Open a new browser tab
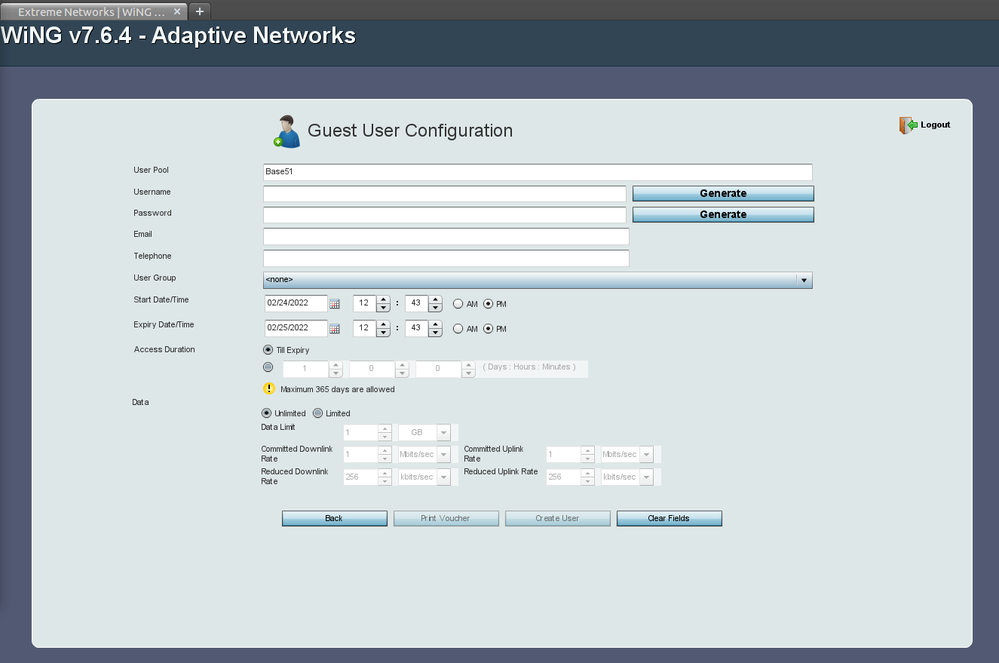Viewport: 999px width, 663px height. 199,11
